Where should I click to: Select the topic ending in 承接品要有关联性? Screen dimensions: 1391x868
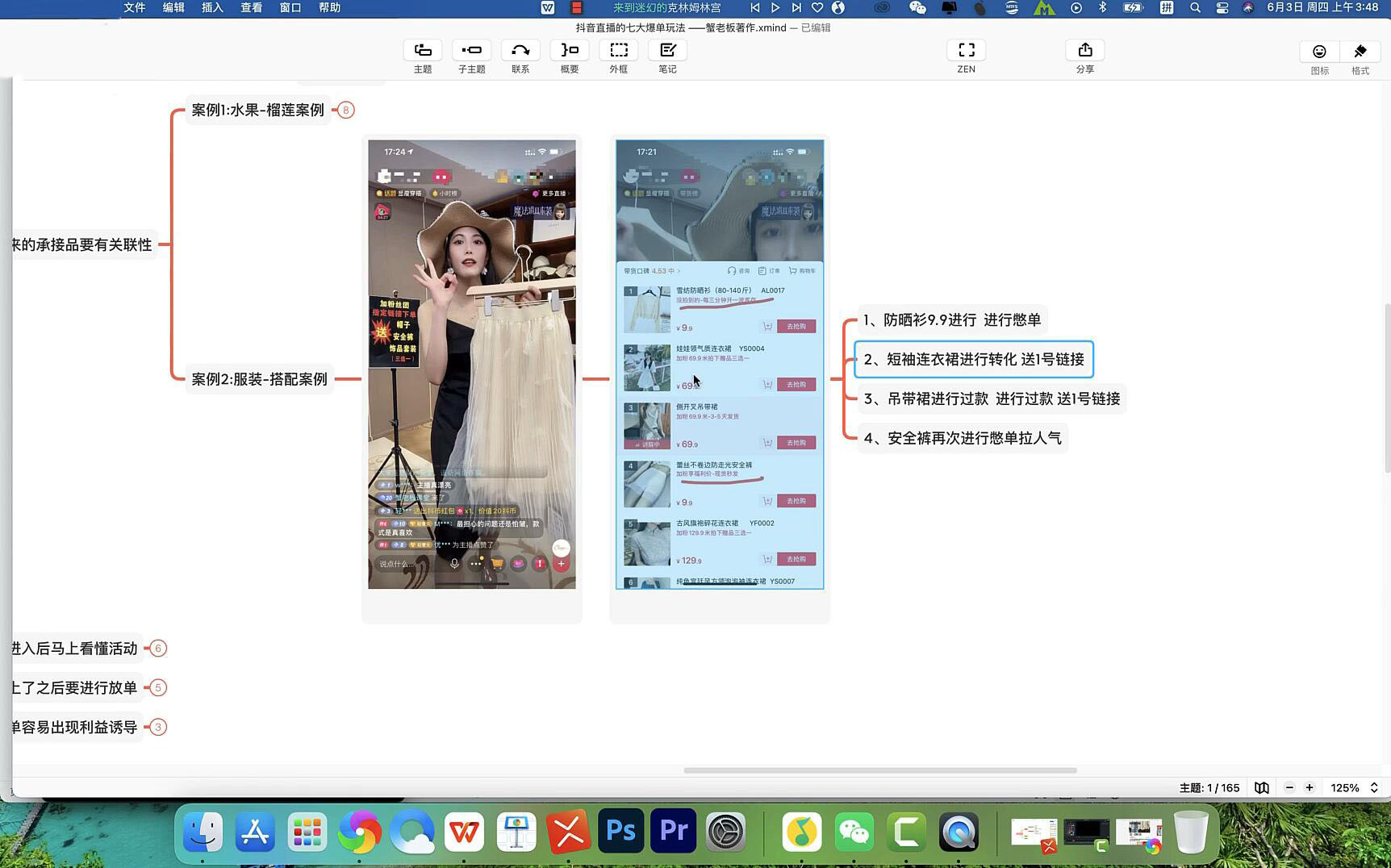(x=83, y=245)
